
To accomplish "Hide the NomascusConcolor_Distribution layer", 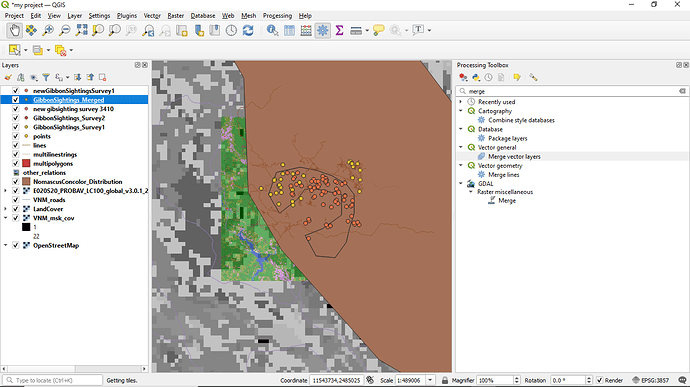I will coord(15,181).
